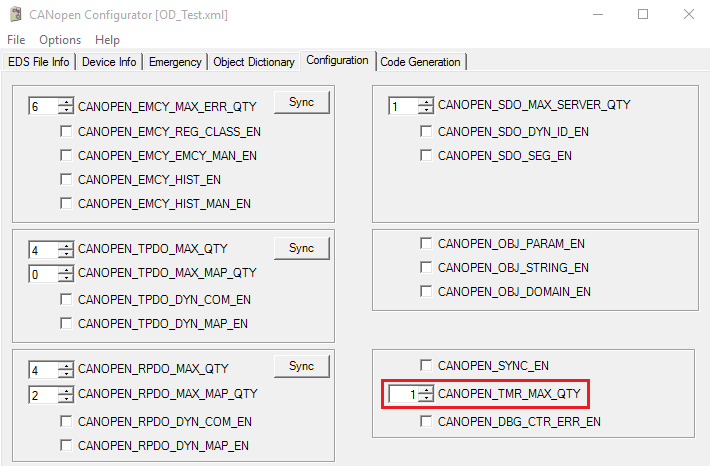Open the Object Dictionary tab
This screenshot has width=710, height=466.
click(254, 62)
